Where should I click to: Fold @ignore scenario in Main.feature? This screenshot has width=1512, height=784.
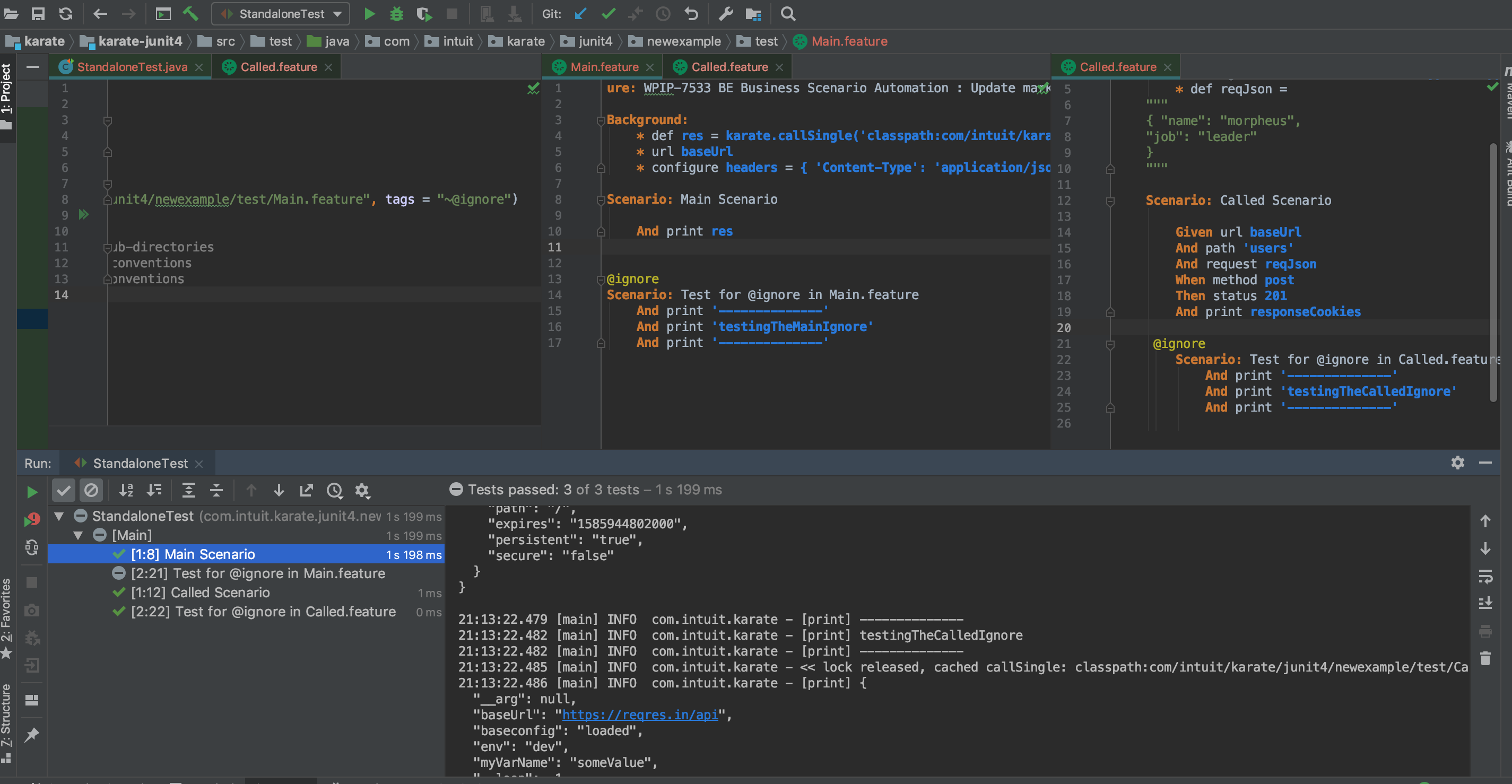coord(601,280)
